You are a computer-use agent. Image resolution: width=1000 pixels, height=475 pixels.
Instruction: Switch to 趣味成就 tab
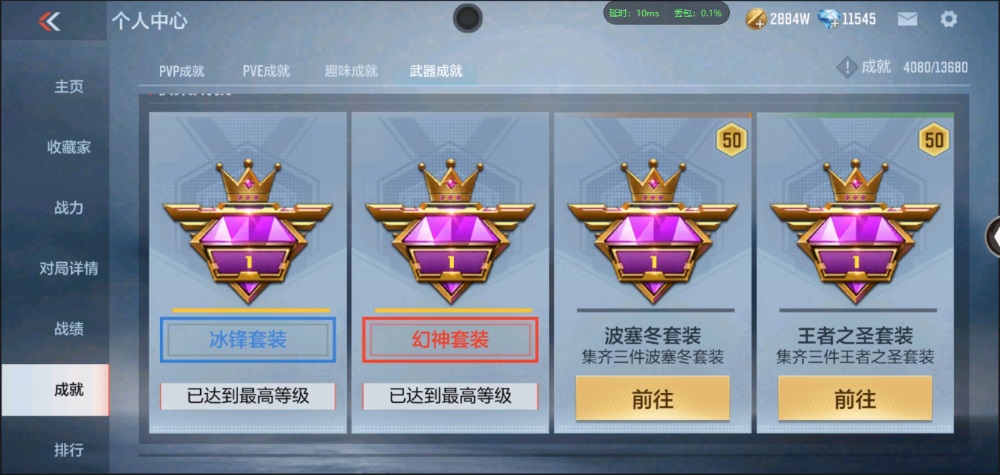point(351,71)
